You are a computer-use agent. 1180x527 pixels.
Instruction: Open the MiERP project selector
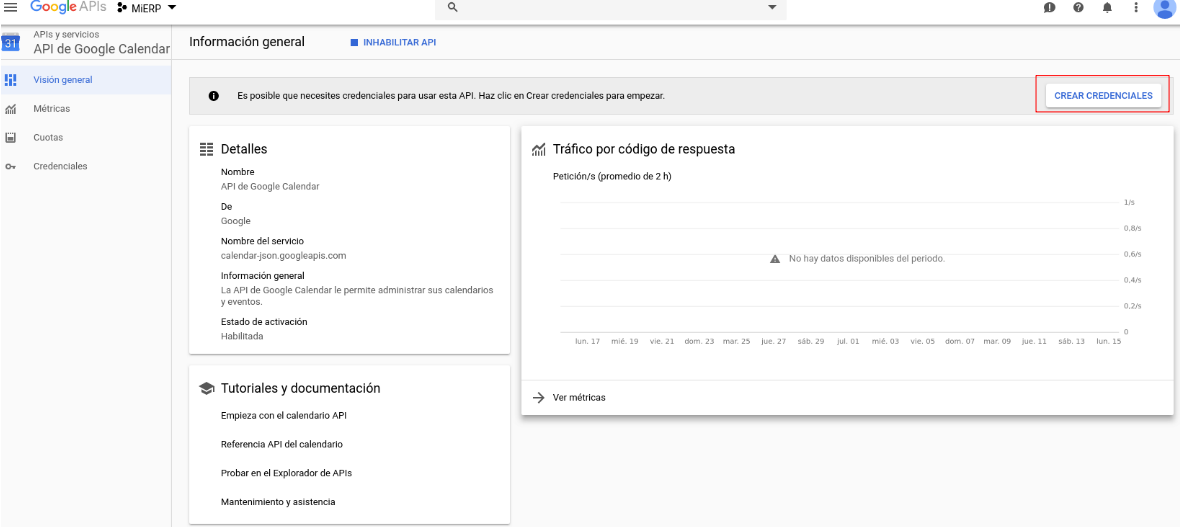148,8
